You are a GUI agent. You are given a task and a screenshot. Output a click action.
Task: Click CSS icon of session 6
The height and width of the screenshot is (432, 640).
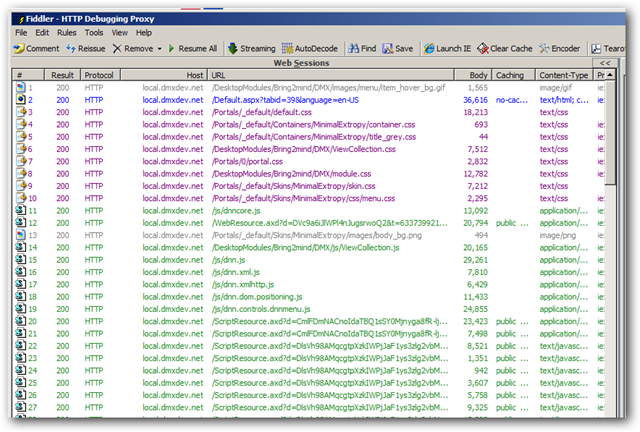coord(21,149)
